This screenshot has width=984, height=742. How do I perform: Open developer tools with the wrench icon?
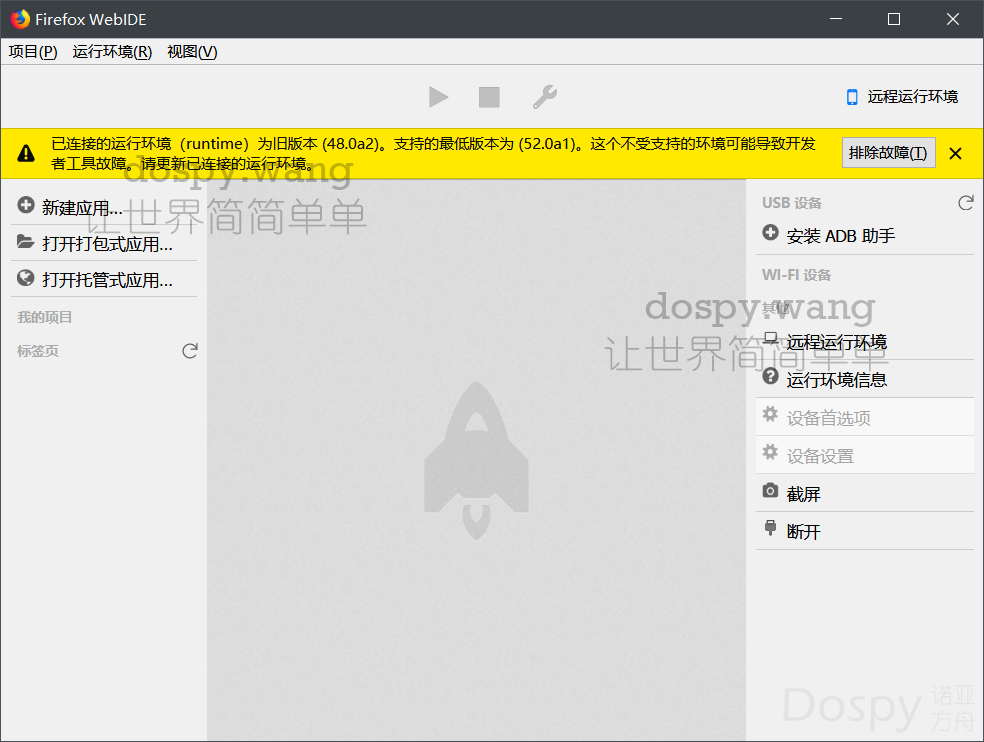(544, 97)
